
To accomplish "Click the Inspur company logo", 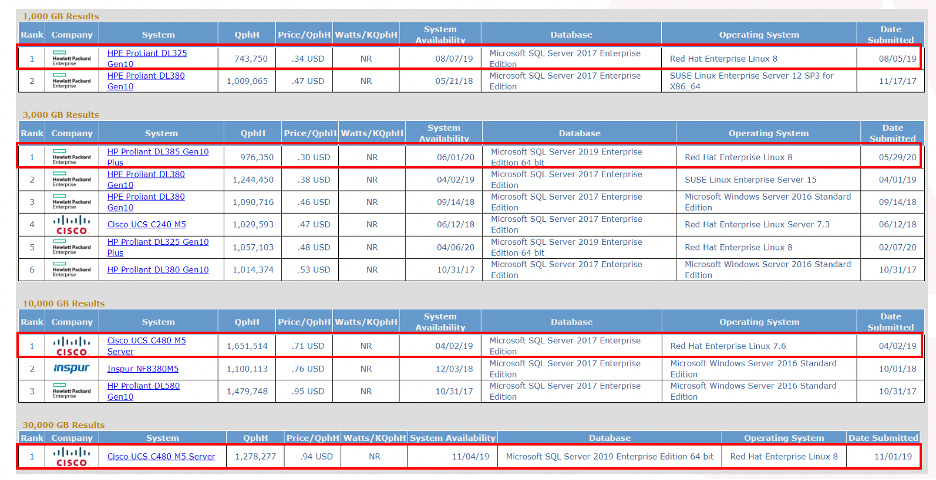I will [71, 368].
